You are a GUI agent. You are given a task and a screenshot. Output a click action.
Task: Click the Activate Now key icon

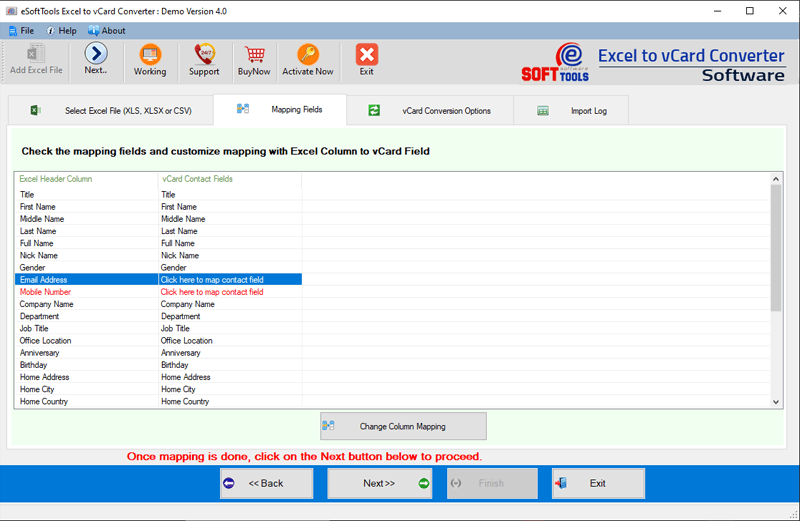[308, 55]
